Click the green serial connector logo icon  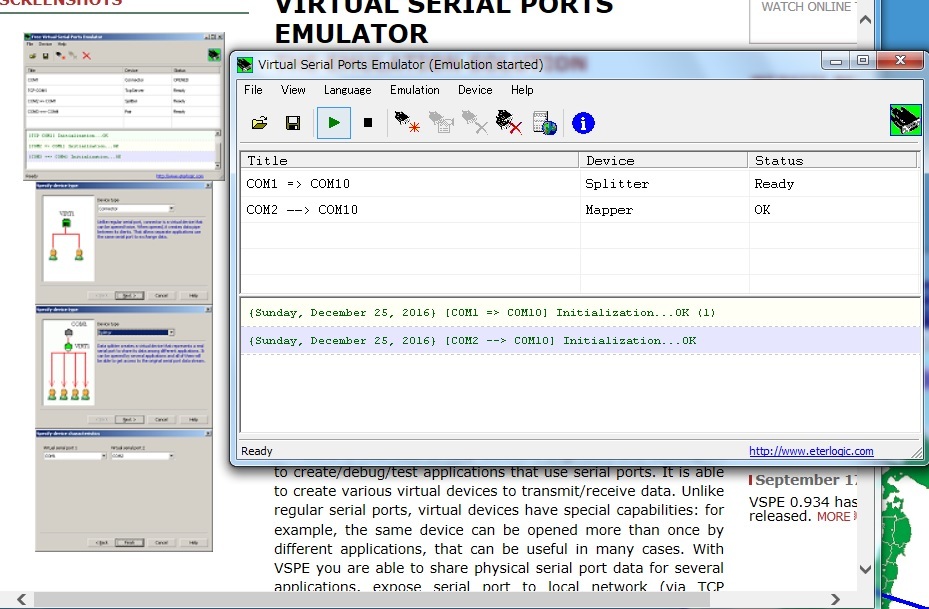[x=904, y=120]
